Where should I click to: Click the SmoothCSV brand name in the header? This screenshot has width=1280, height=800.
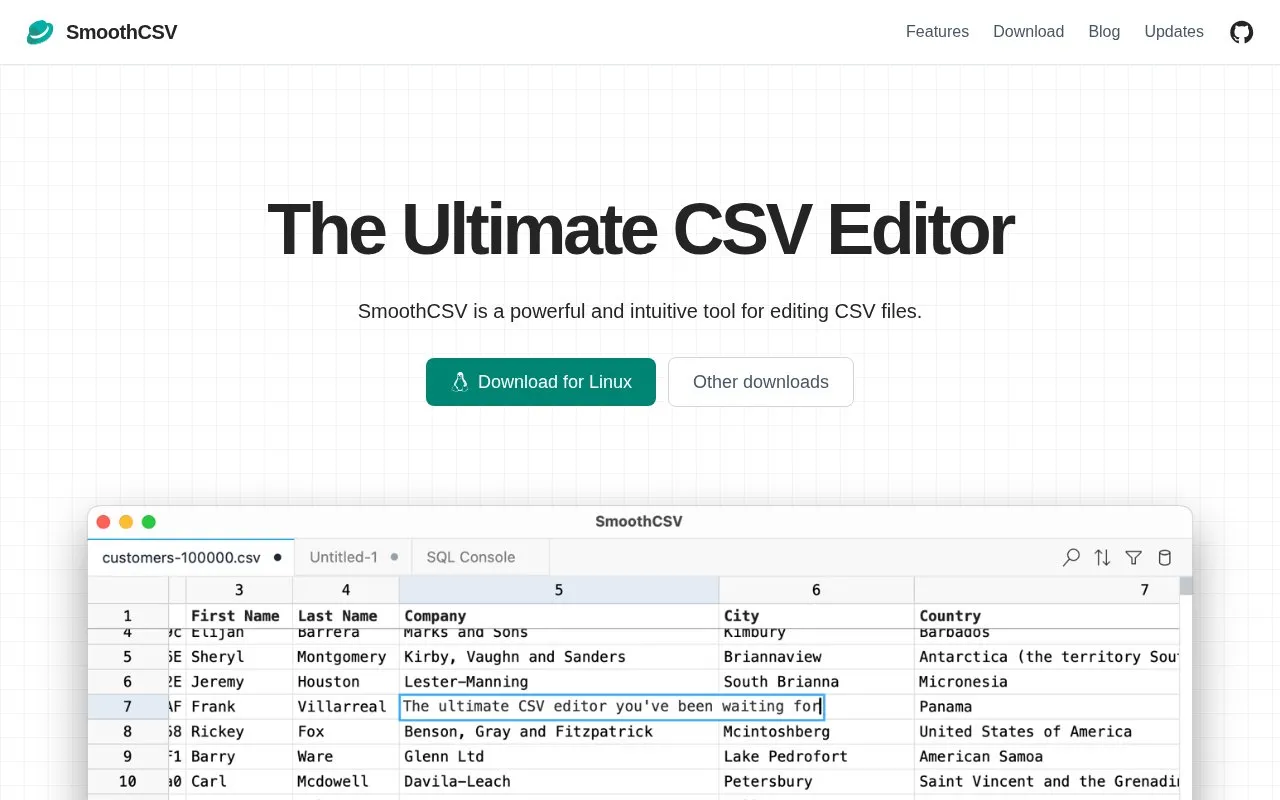[x=121, y=32]
